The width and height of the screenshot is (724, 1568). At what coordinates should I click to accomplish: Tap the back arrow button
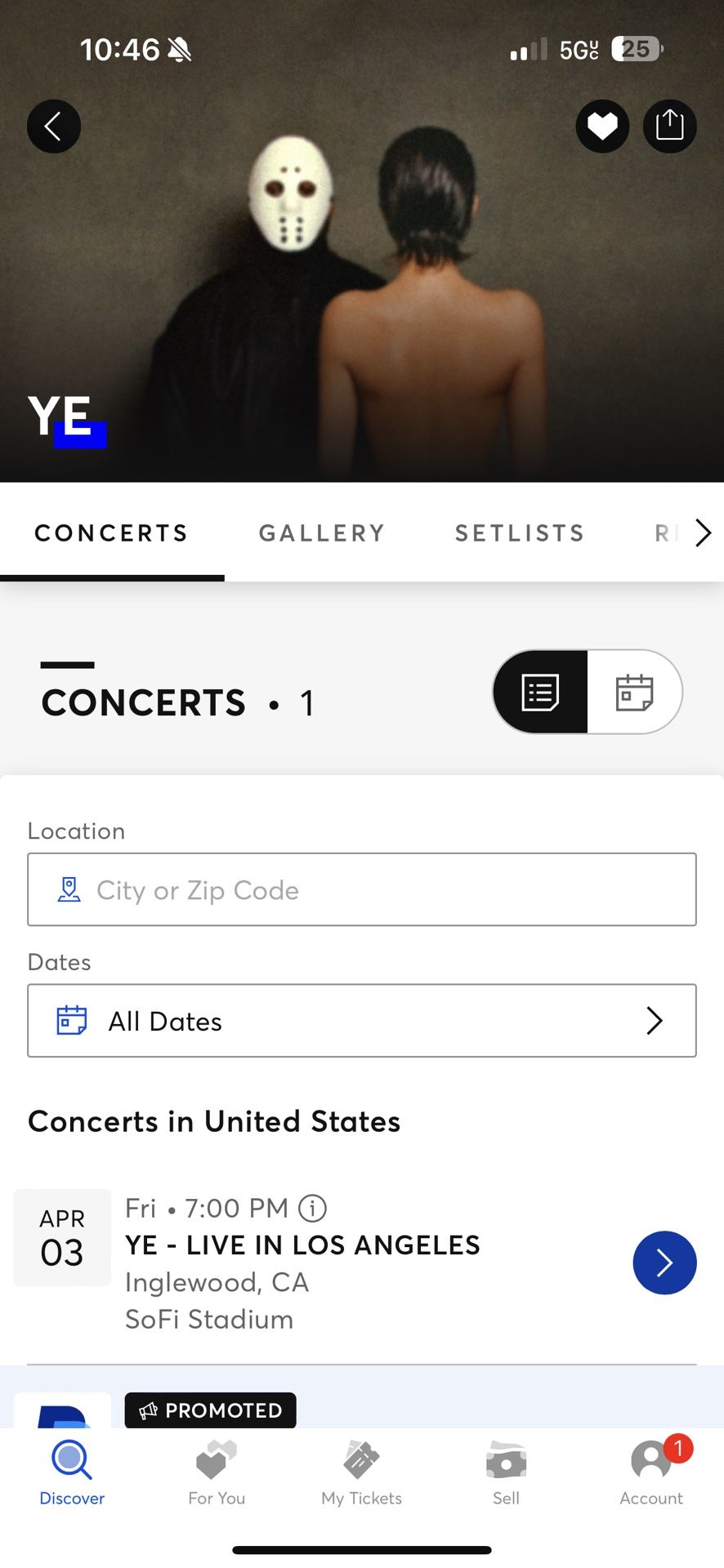click(x=54, y=127)
